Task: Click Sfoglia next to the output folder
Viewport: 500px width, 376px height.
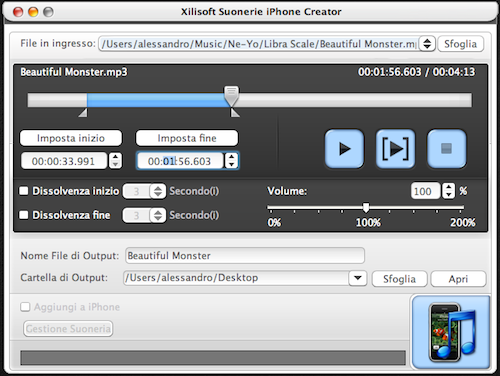Action: tap(399, 279)
